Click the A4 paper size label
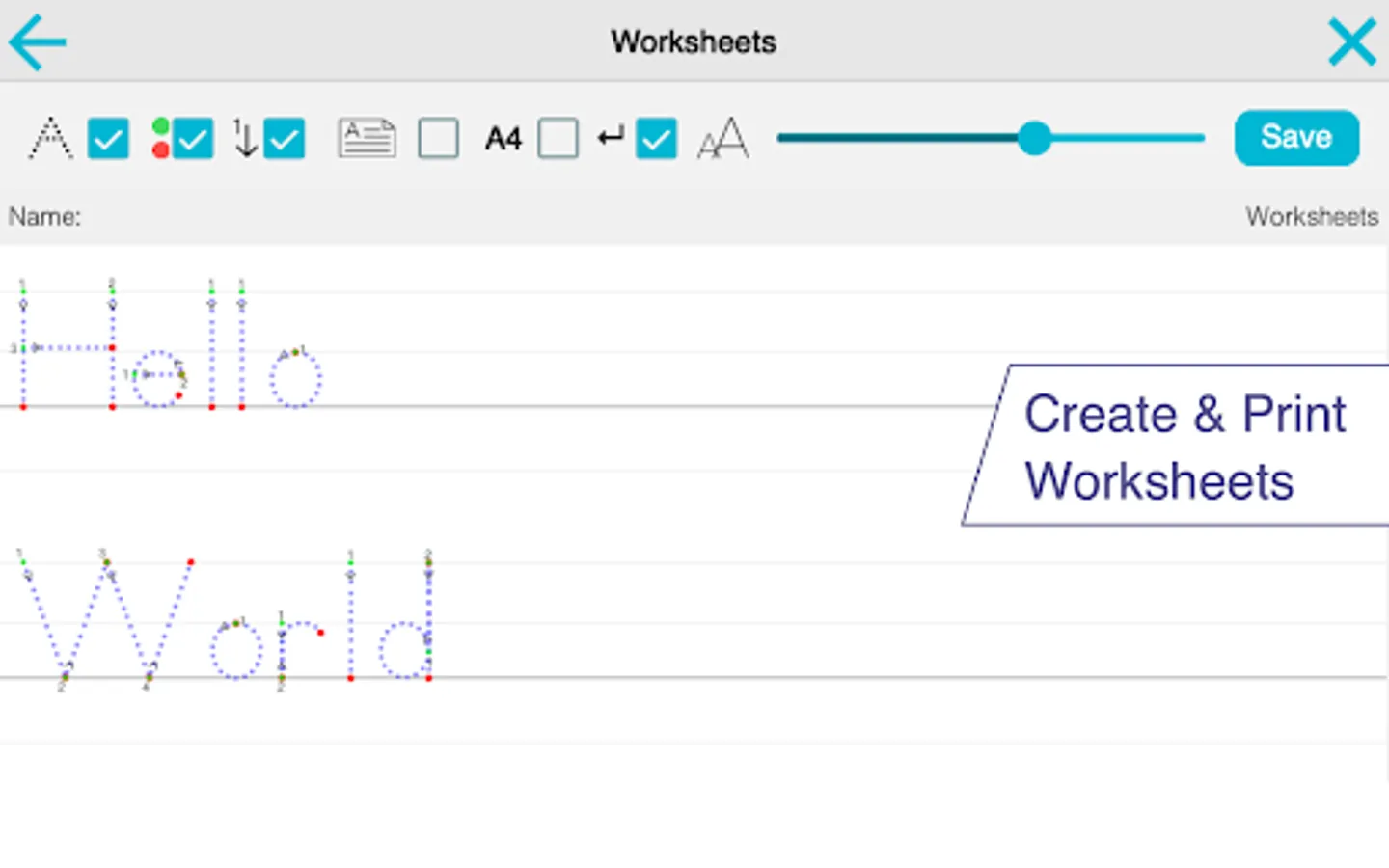The width and height of the screenshot is (1389, 868). click(504, 139)
